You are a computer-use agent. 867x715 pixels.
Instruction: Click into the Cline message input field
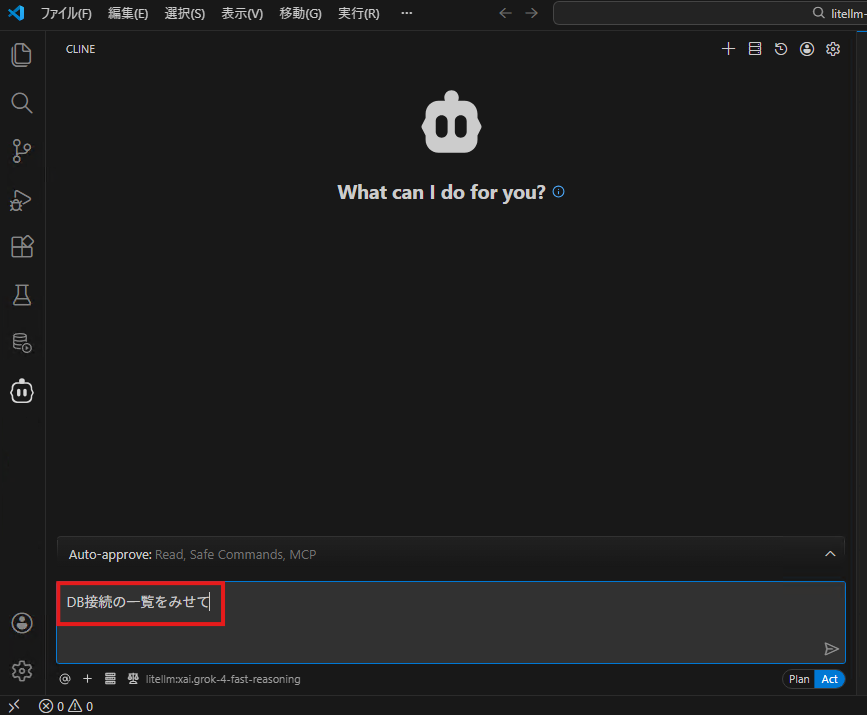[x=451, y=622]
